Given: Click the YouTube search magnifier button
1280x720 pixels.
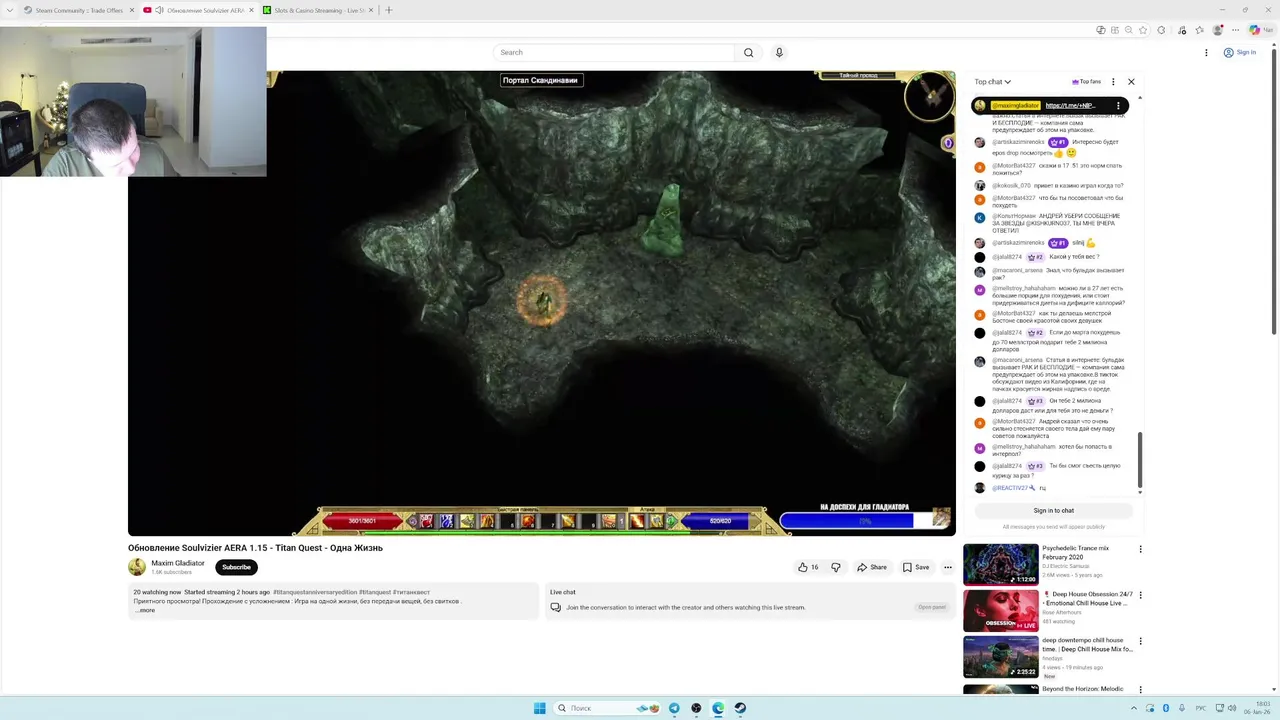Looking at the screenshot, I should click(x=748, y=52).
